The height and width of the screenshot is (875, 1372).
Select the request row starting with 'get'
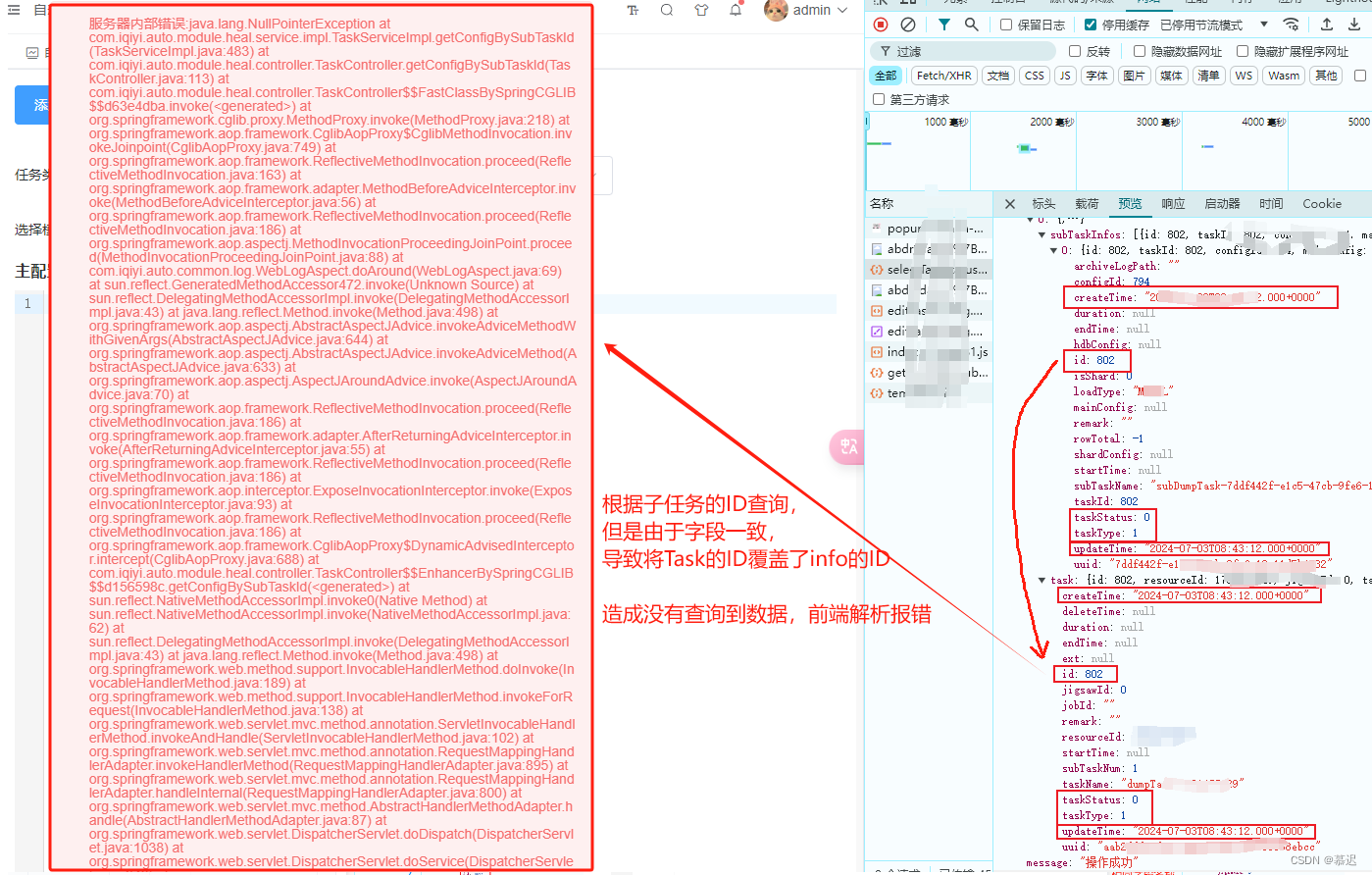click(x=929, y=373)
